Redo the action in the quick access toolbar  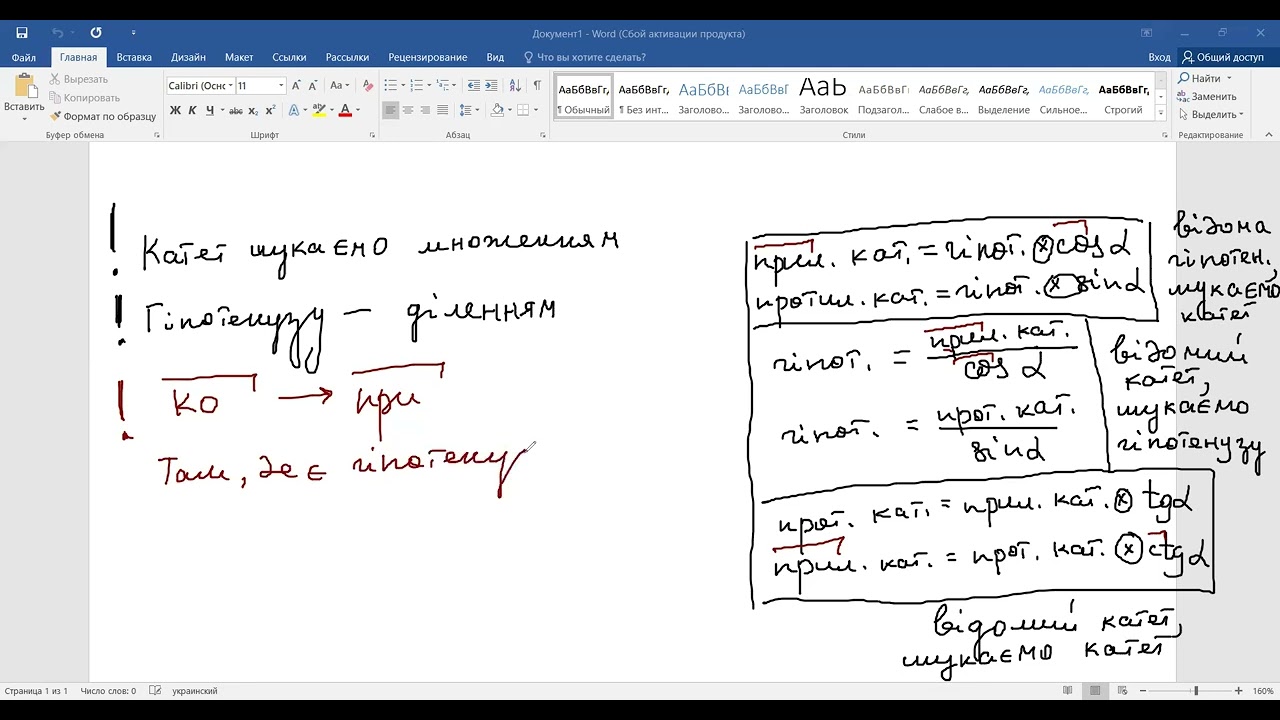96,33
